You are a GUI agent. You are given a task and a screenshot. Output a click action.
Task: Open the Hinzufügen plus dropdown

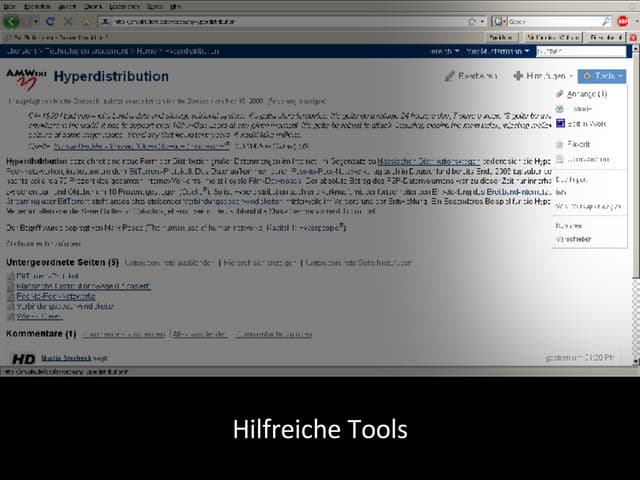tap(543, 76)
